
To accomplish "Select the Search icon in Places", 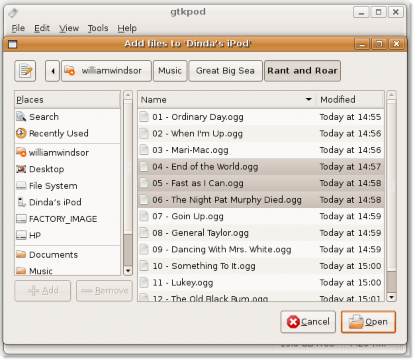I will [x=21, y=117].
